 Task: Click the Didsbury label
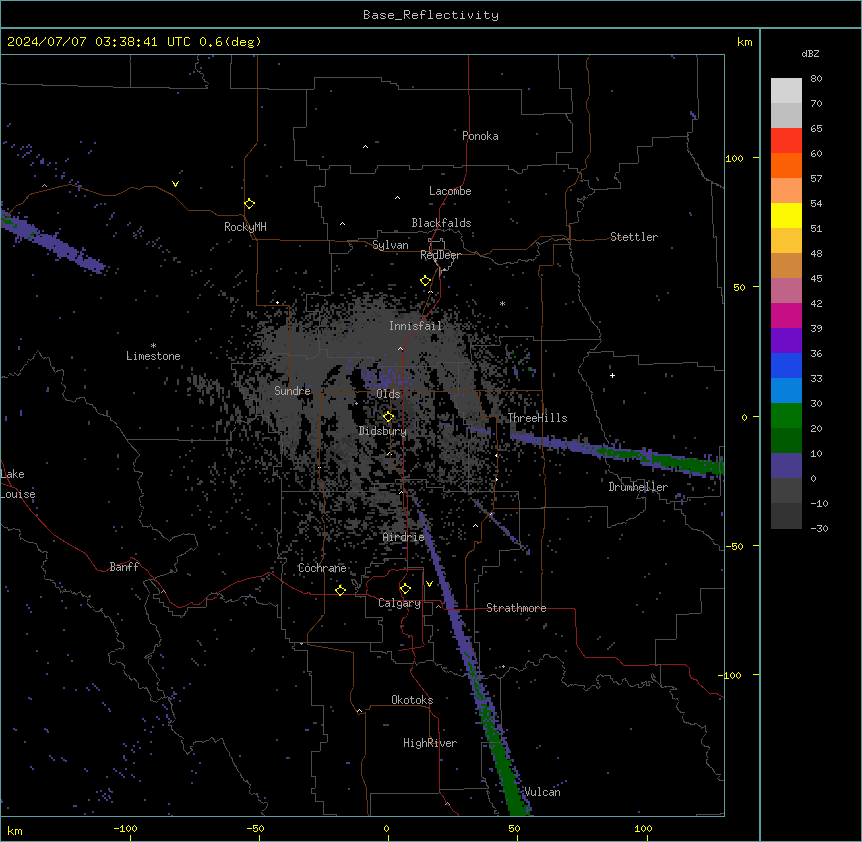pyautogui.click(x=383, y=431)
